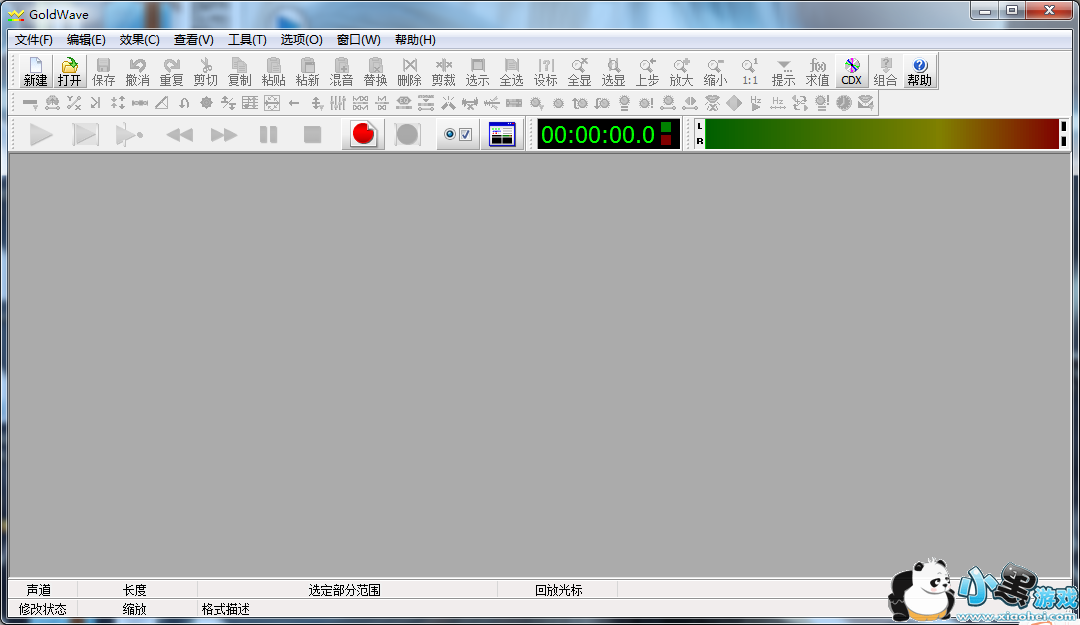Click the 全显 (Zoom All) icon
Image resolution: width=1080 pixels, height=625 pixels.
point(579,72)
